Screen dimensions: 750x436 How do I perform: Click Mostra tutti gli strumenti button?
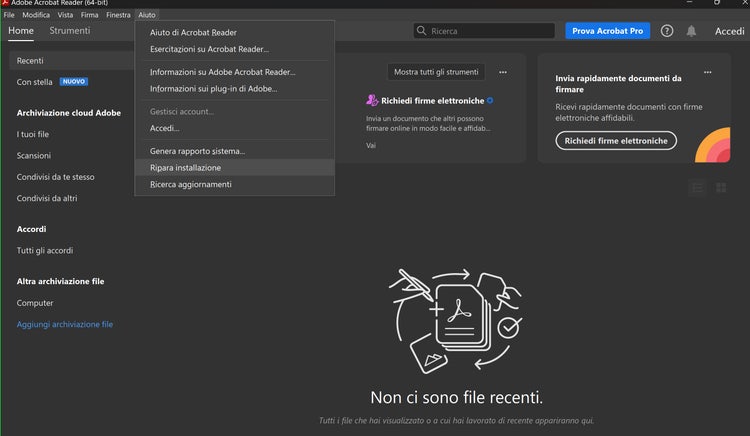436,72
